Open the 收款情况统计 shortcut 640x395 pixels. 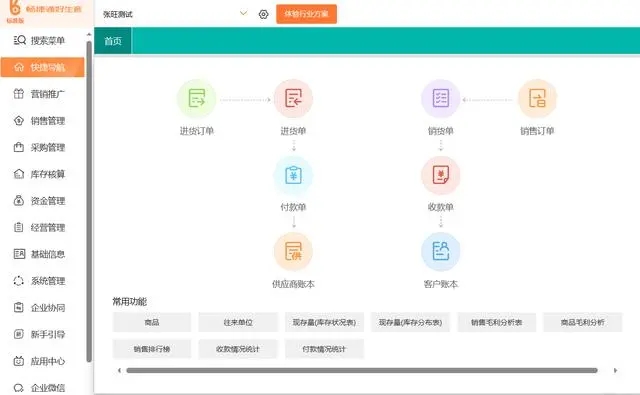[x=238, y=349]
